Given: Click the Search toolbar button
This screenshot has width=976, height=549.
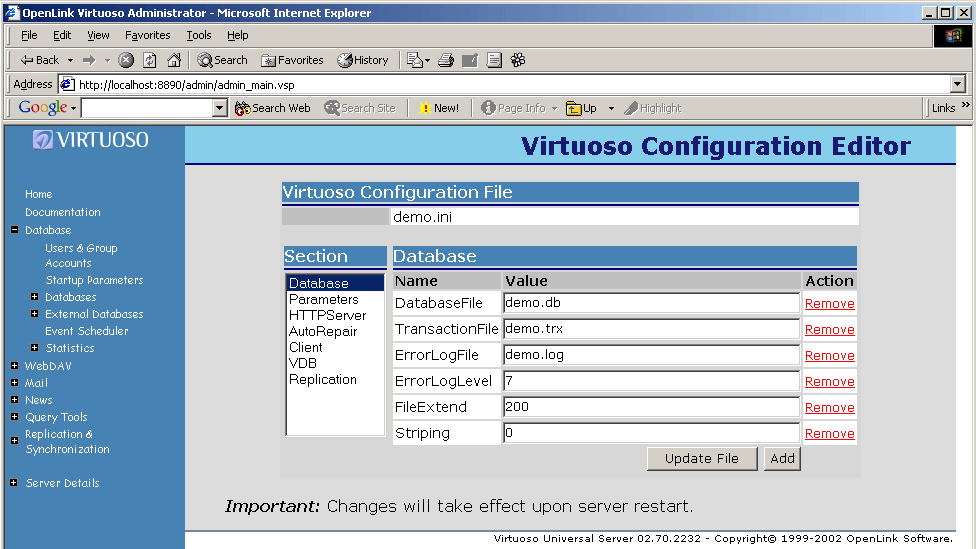Looking at the screenshot, I should click(x=222, y=60).
